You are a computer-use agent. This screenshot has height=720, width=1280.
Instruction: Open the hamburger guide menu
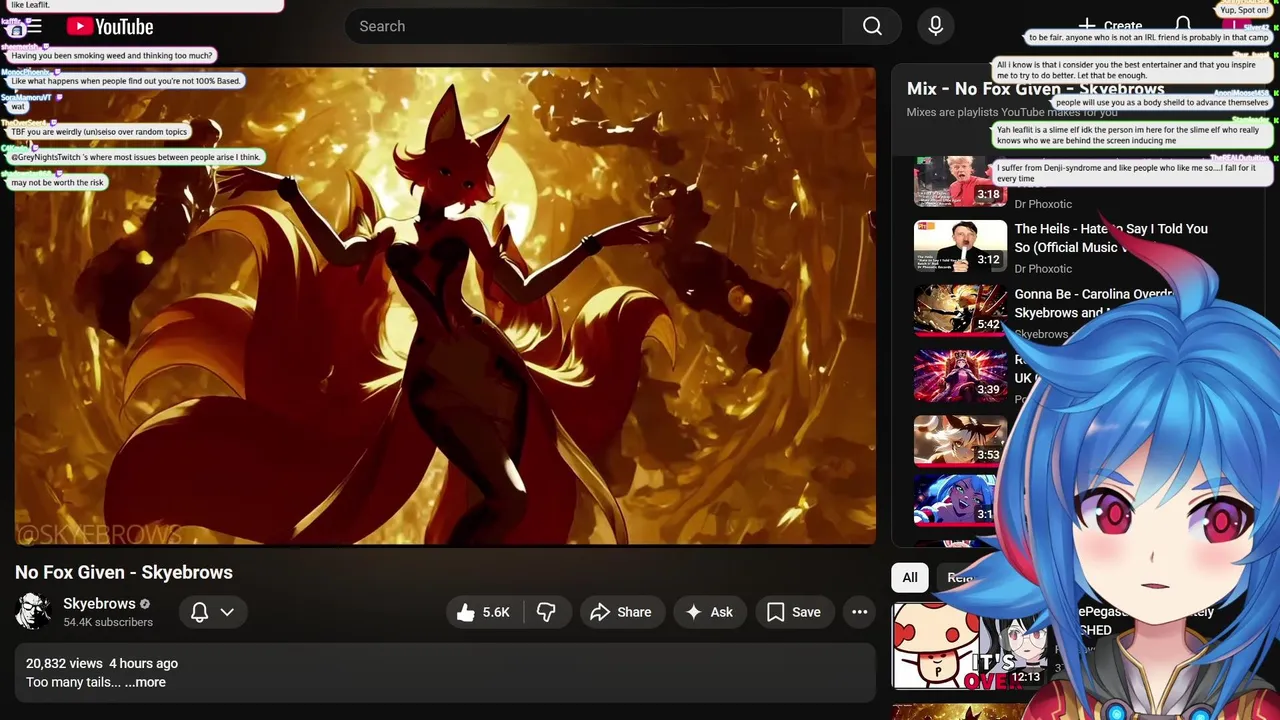point(33,27)
